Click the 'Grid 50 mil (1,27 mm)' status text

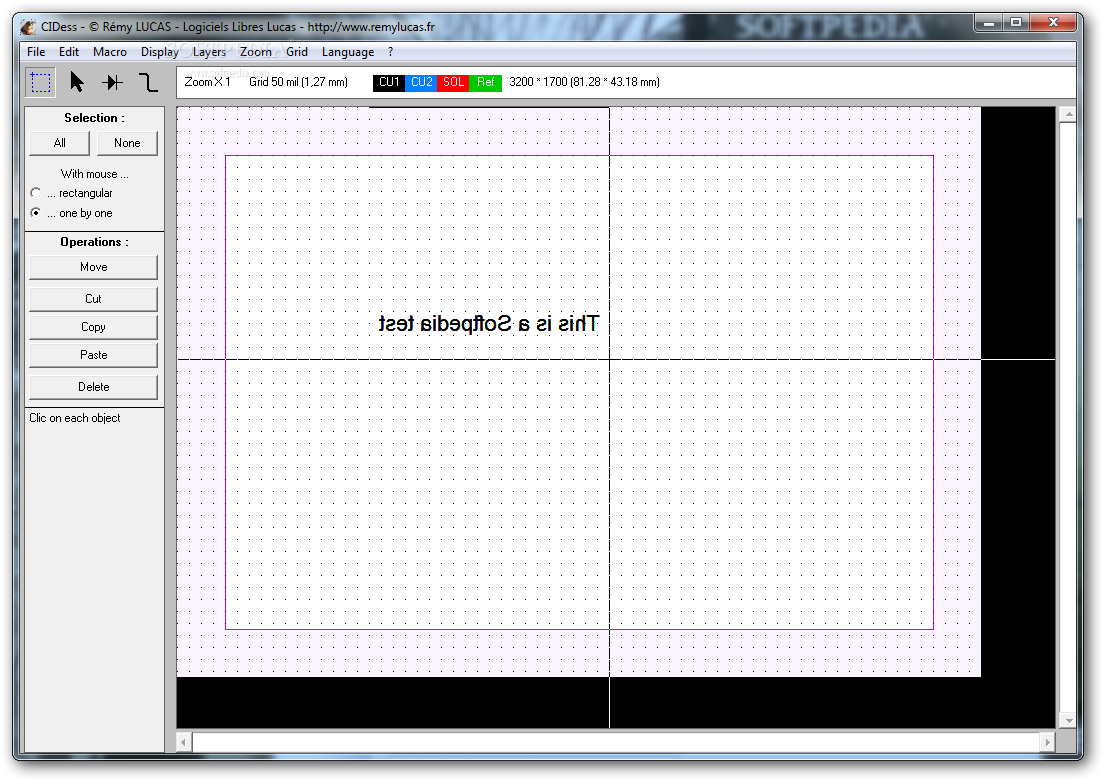coord(299,82)
